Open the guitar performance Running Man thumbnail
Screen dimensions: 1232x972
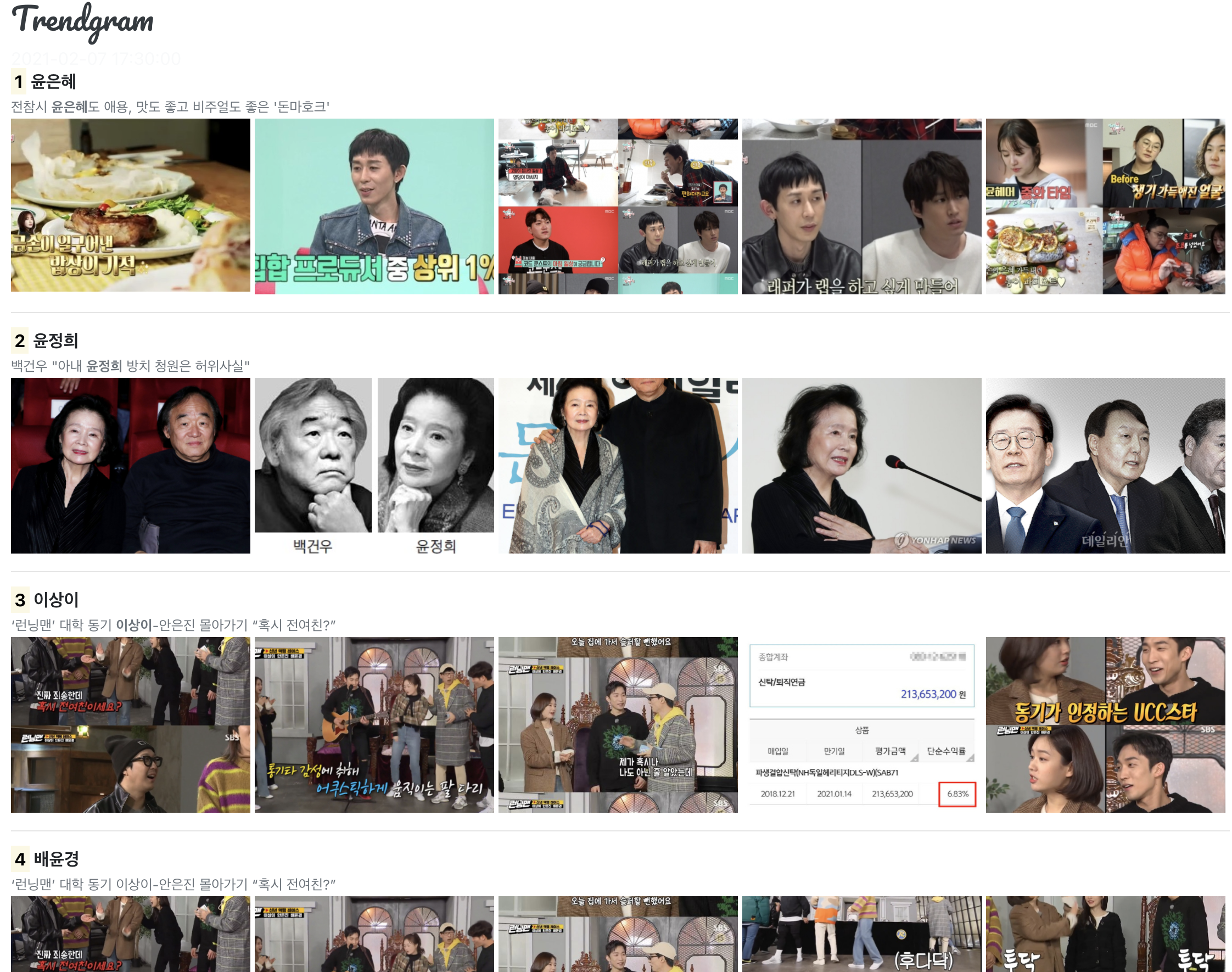(374, 724)
